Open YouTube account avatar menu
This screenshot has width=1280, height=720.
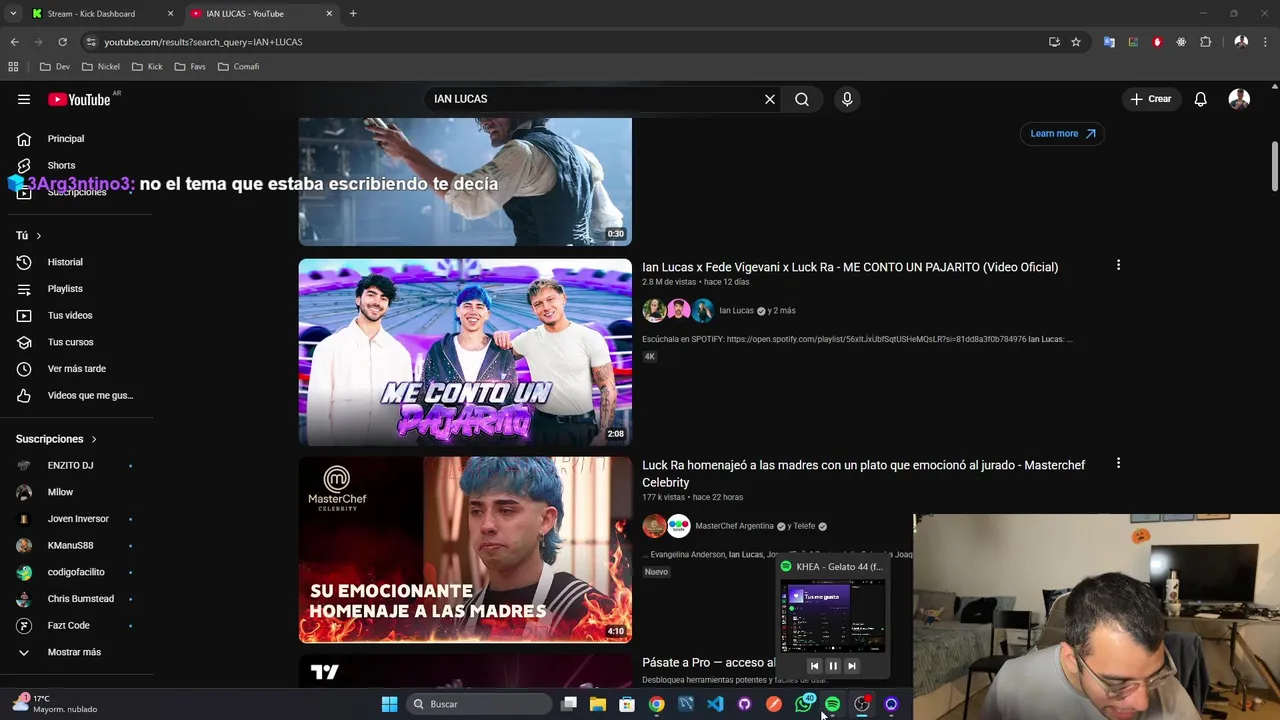[x=1239, y=99]
